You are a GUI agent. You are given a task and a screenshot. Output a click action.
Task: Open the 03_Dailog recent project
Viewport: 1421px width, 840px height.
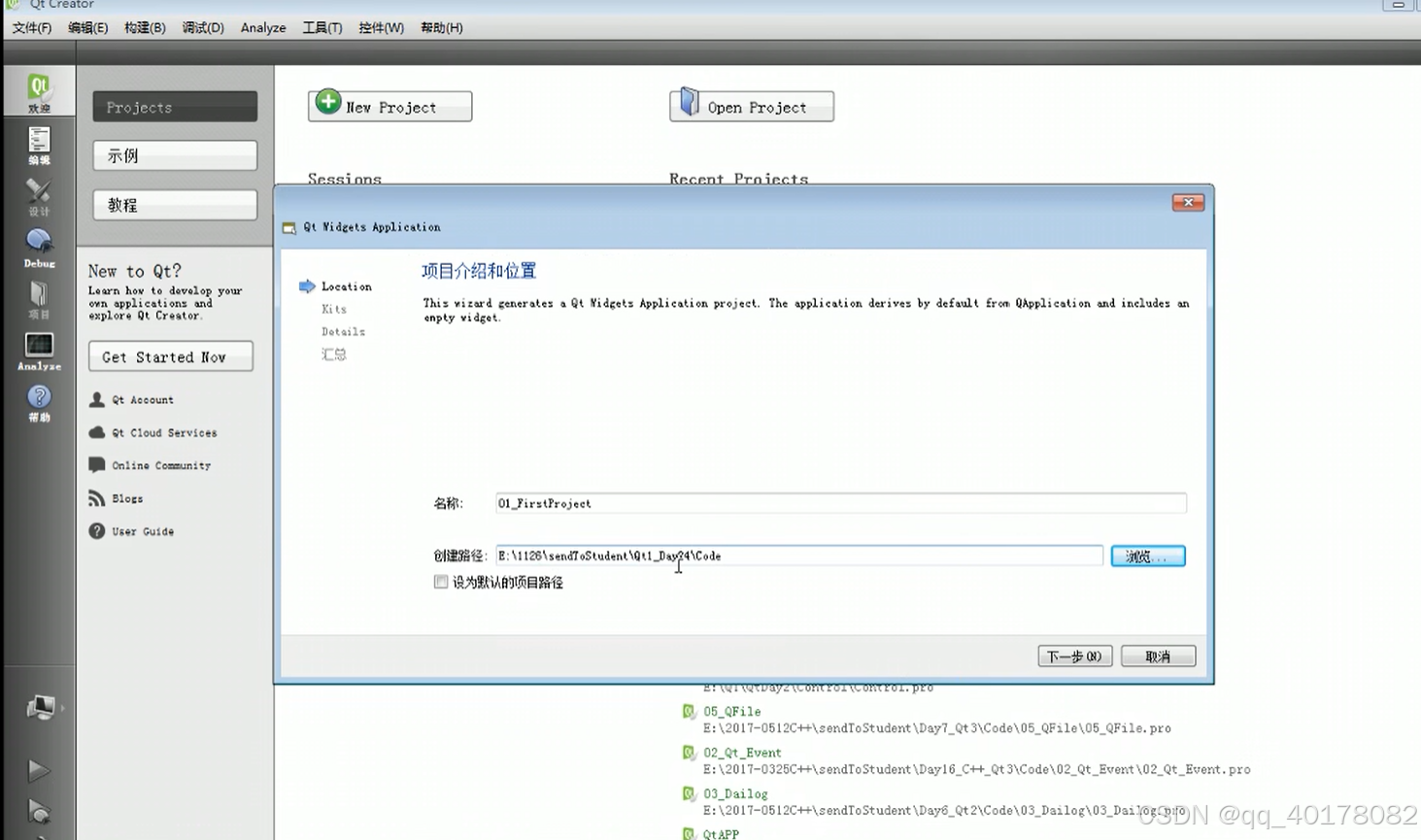pyautogui.click(x=735, y=793)
